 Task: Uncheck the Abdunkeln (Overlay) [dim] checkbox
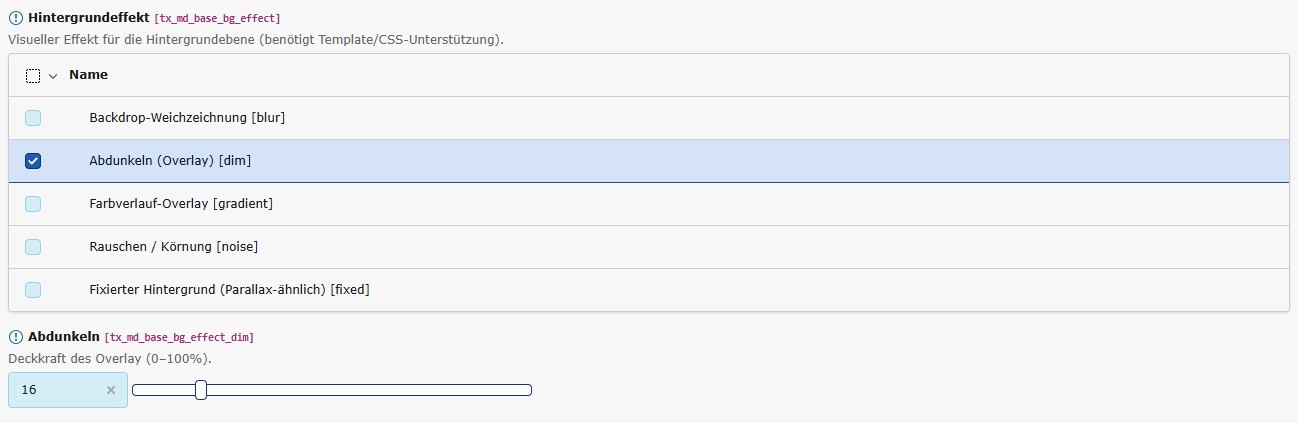pos(33,161)
